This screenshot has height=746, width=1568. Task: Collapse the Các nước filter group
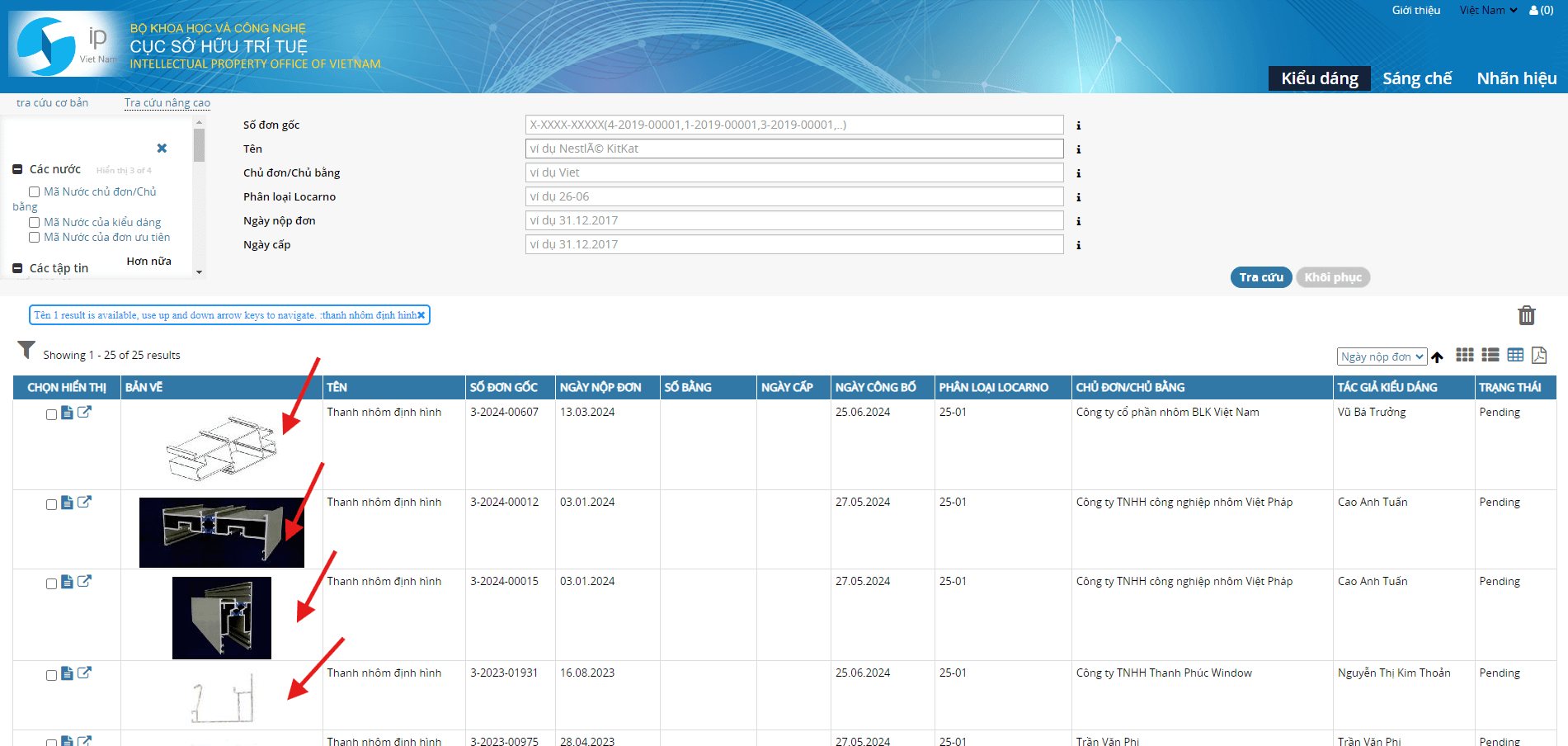(x=17, y=169)
